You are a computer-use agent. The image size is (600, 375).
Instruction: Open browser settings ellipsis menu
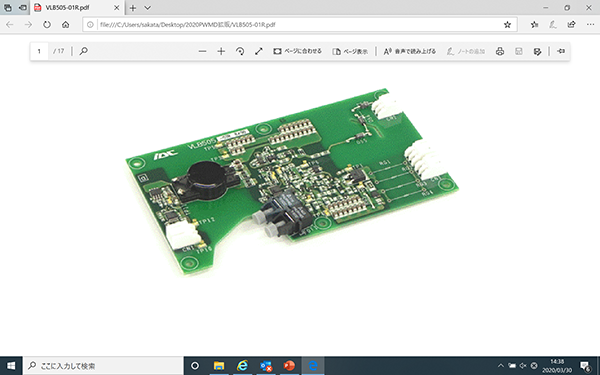point(590,25)
